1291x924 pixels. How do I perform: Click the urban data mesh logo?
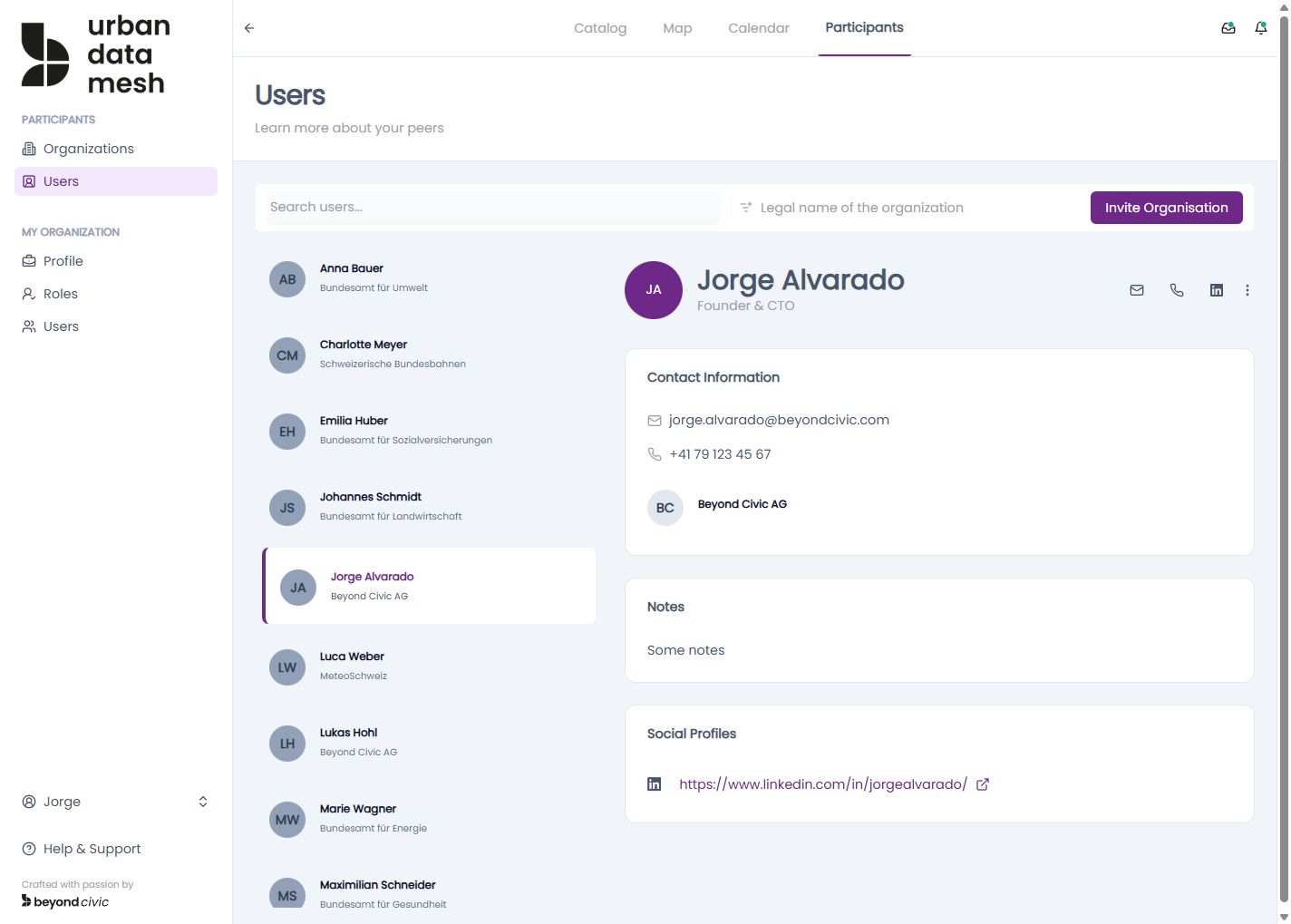(95, 54)
